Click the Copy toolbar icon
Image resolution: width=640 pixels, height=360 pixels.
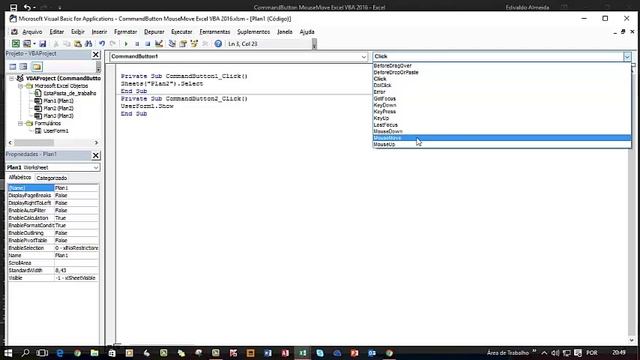point(67,44)
